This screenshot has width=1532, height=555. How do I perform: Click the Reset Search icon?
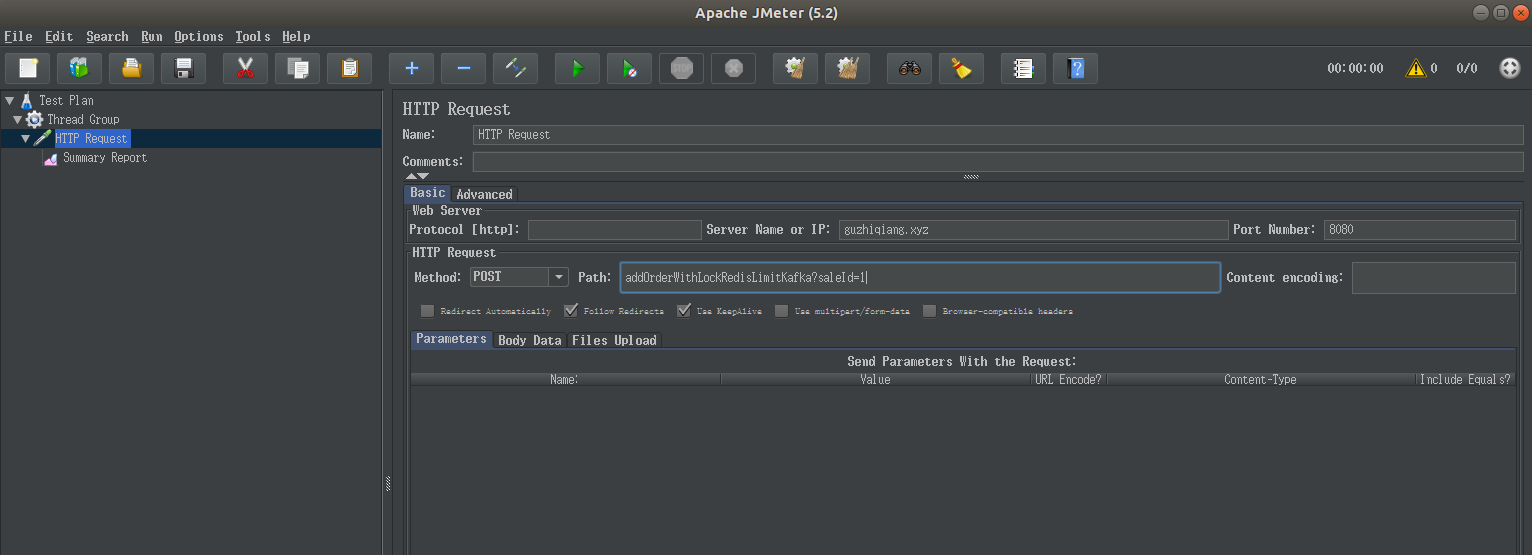[961, 68]
